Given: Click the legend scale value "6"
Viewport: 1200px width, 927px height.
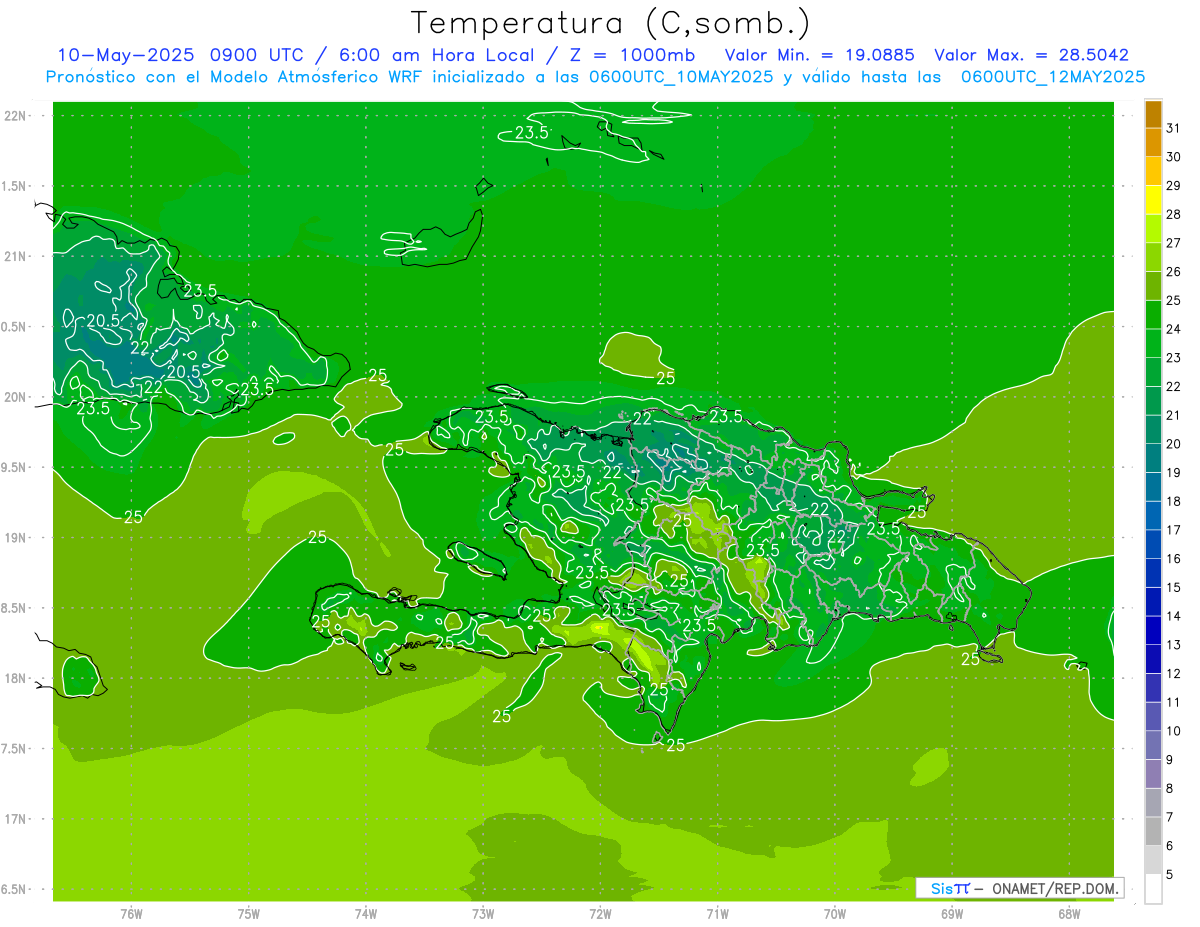Looking at the screenshot, I should pos(1170,846).
